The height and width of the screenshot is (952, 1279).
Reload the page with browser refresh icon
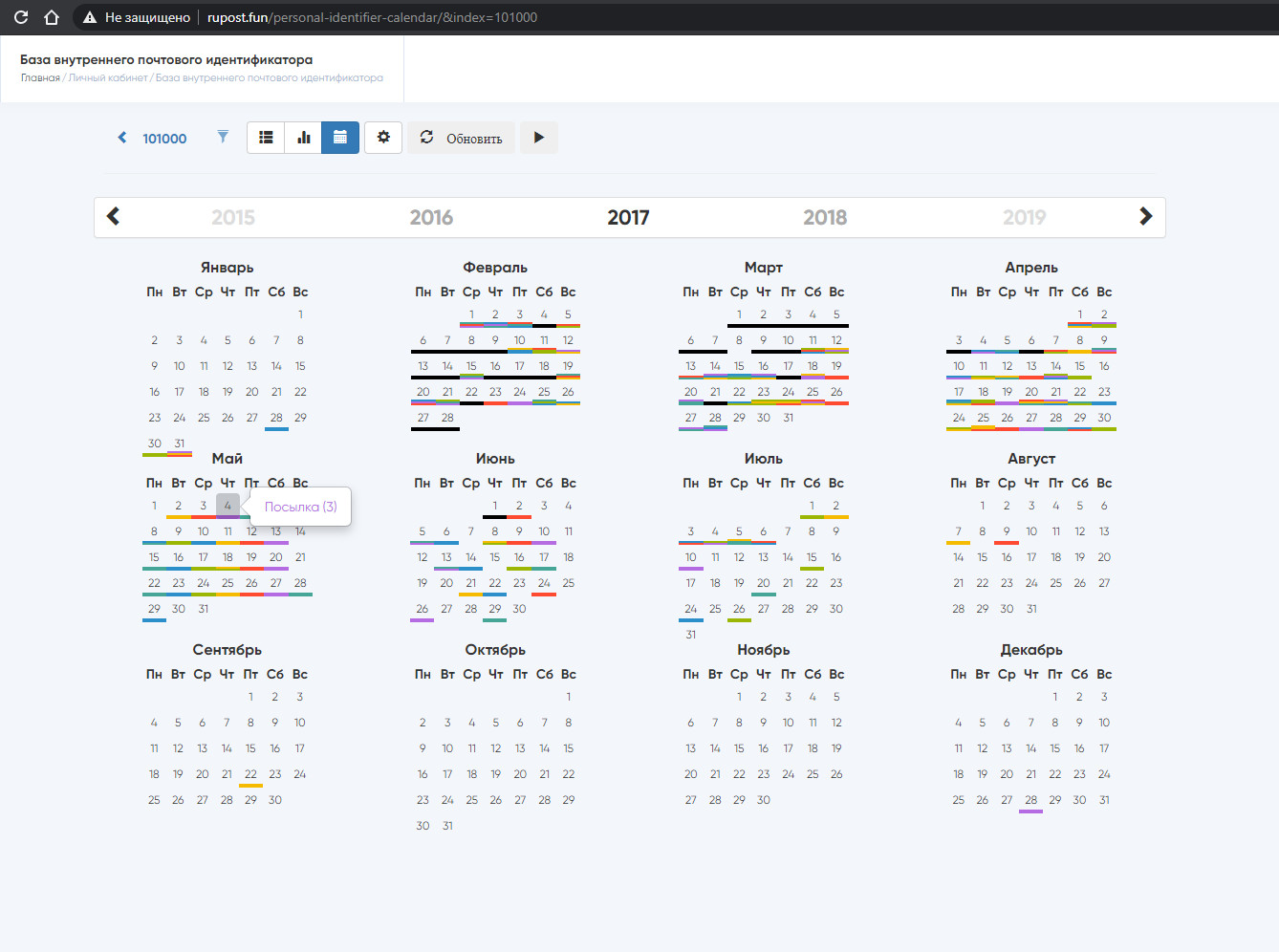point(21,17)
